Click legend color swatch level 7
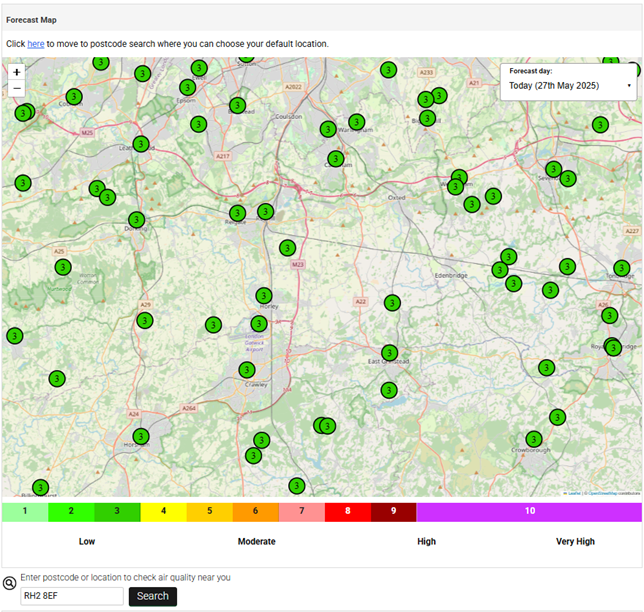Screen dimensions: 644x612 pyautogui.click(x=302, y=512)
